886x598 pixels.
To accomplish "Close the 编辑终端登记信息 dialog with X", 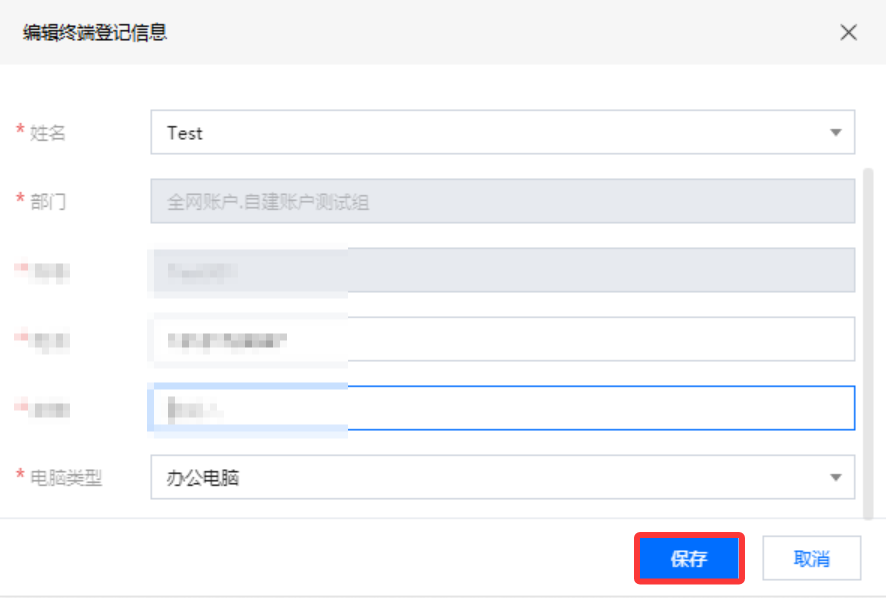I will click(848, 32).
